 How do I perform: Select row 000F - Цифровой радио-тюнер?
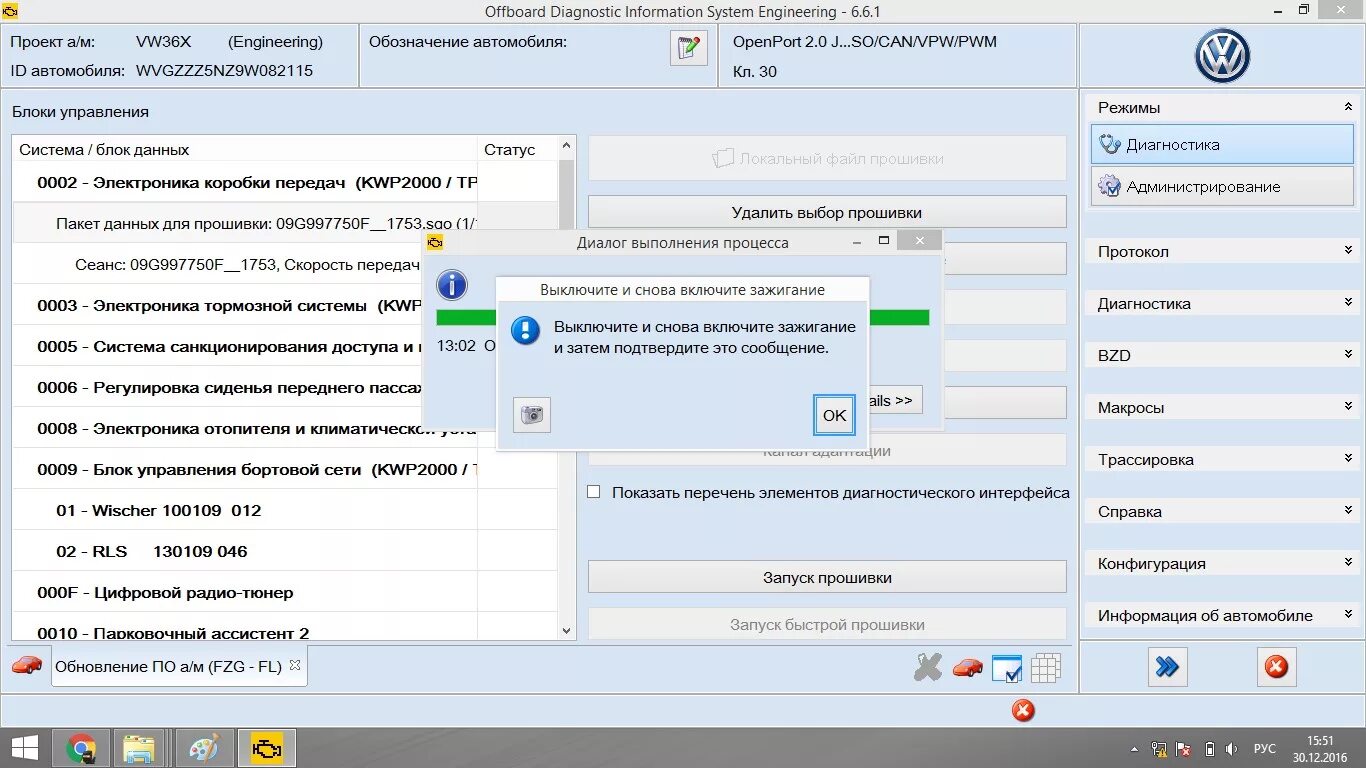tap(285, 592)
